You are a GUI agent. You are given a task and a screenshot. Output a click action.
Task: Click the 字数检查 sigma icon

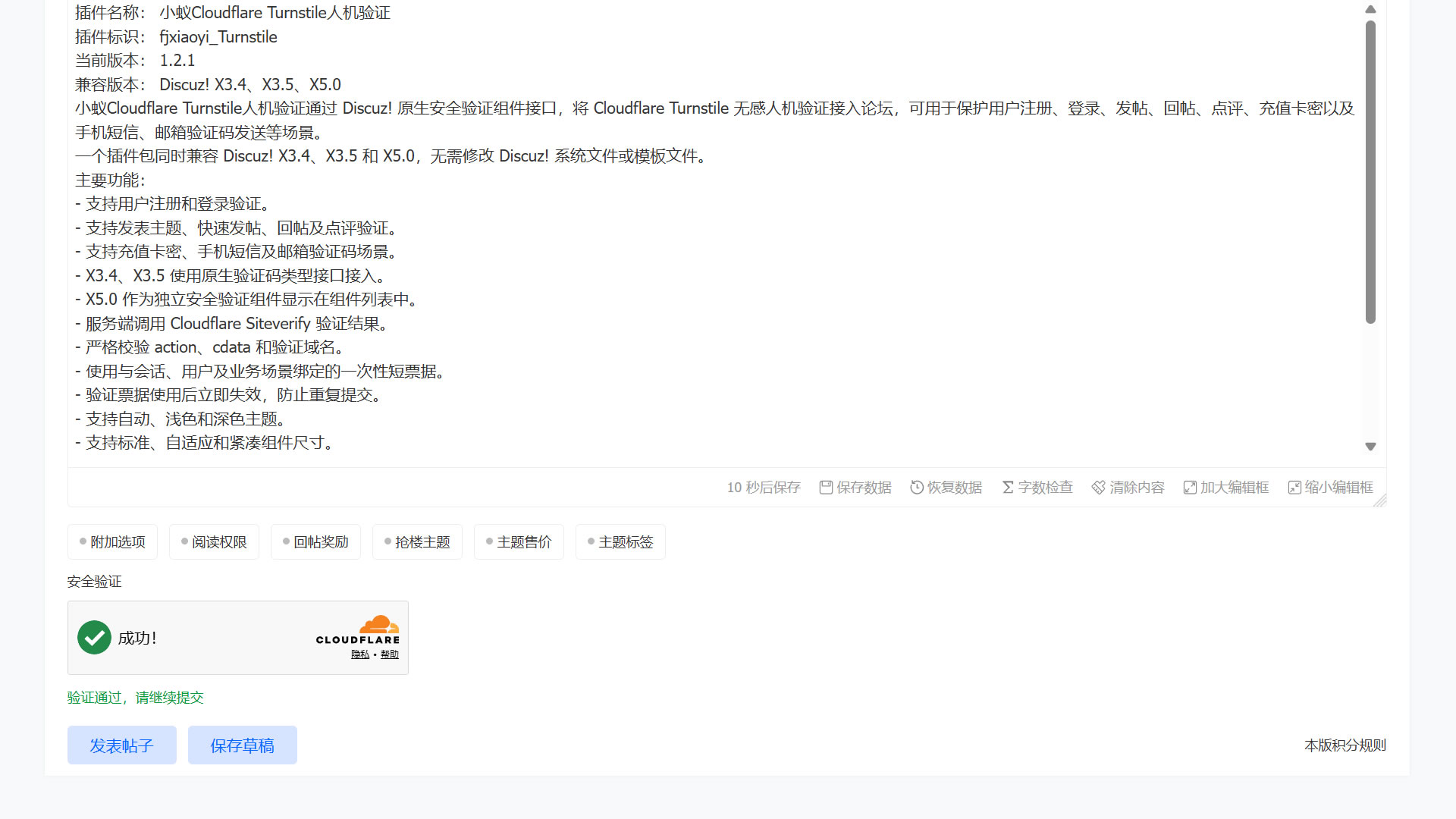click(x=1008, y=488)
